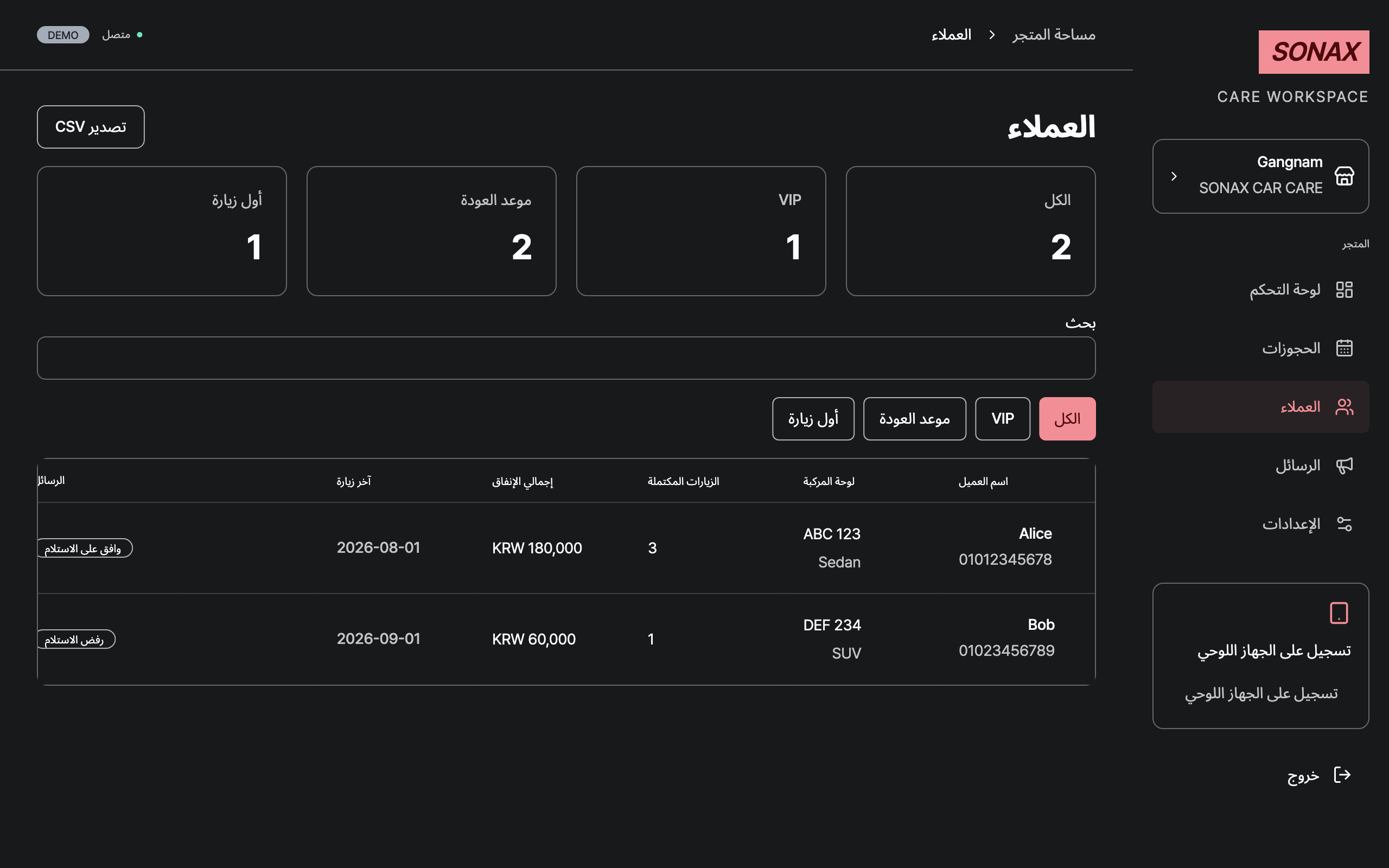The image size is (1389, 868).
Task: Activate the VIP filter chip
Action: 1002,419
